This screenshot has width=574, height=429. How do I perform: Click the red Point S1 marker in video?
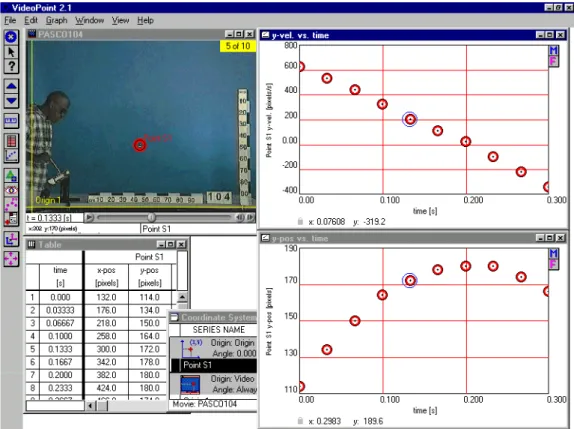click(x=140, y=145)
